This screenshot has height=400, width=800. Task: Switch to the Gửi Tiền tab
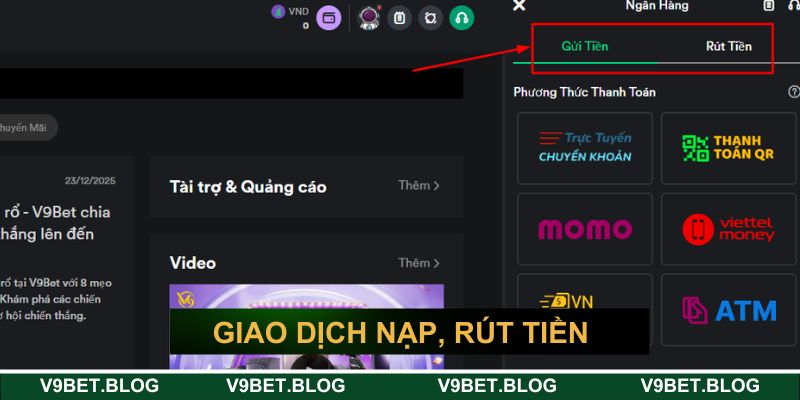coord(585,46)
